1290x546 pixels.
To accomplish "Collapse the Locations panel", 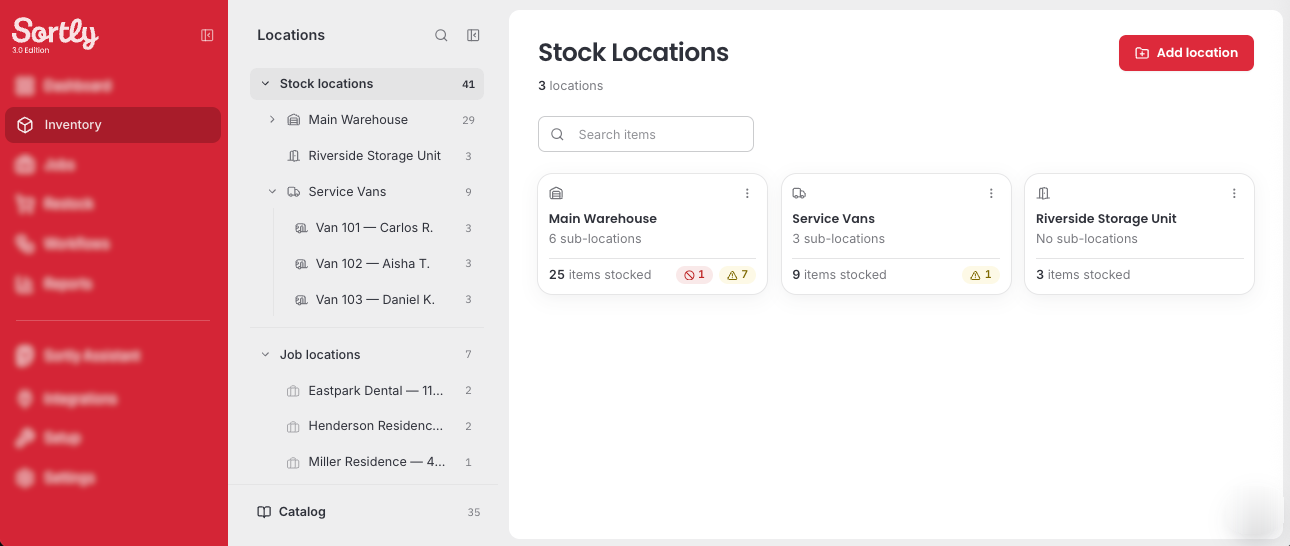I will click(x=473, y=35).
